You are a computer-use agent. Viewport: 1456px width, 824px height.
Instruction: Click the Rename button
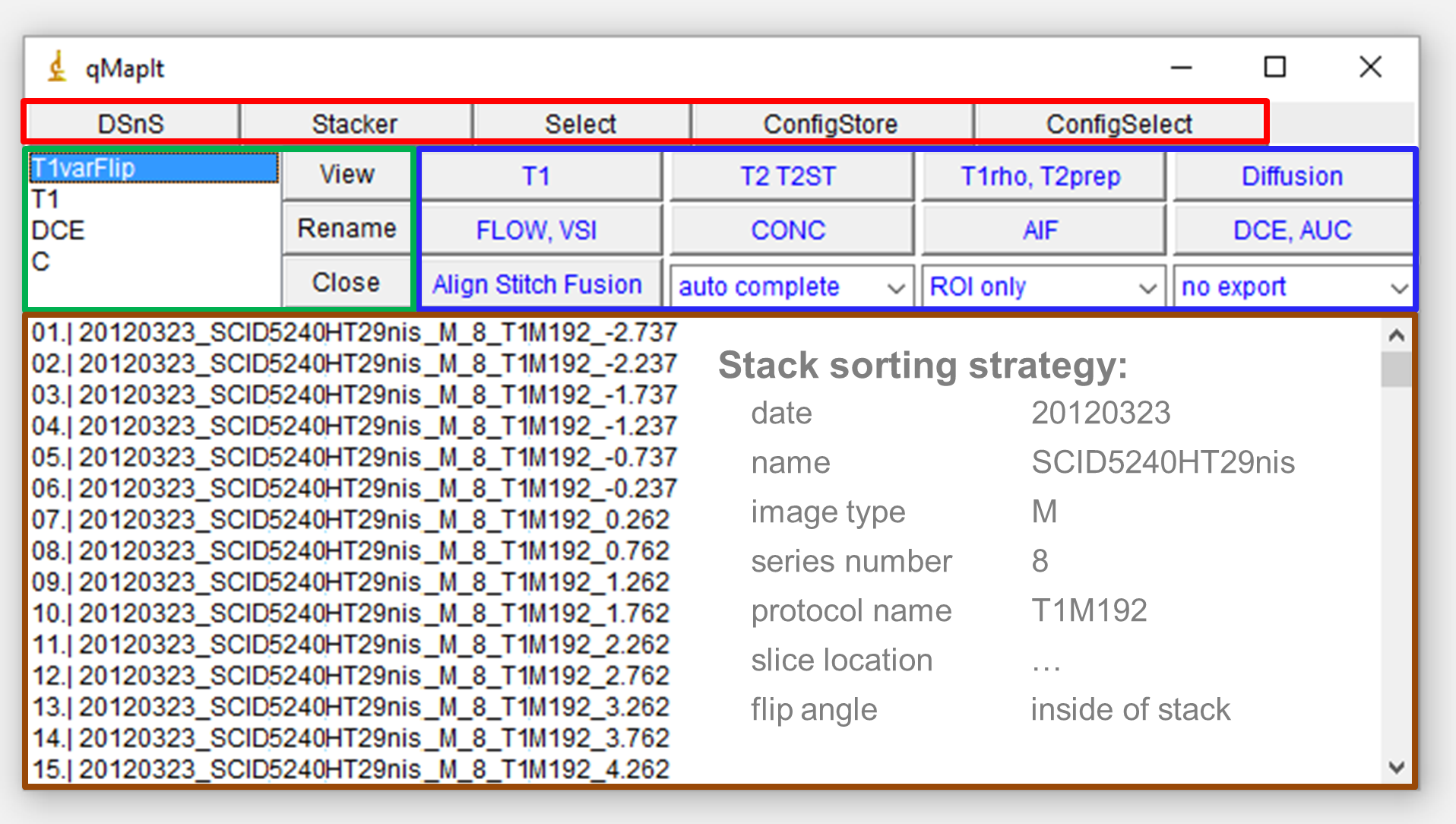[347, 228]
